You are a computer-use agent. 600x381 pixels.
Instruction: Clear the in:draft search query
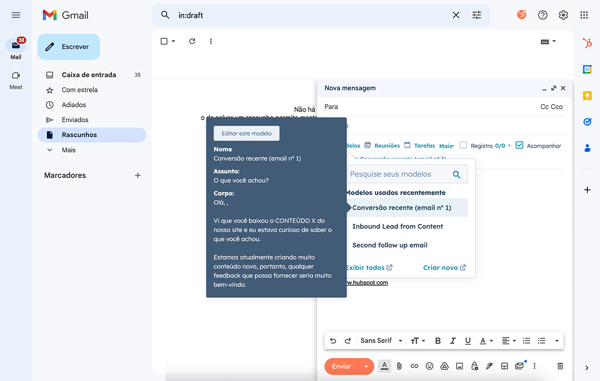coord(456,15)
